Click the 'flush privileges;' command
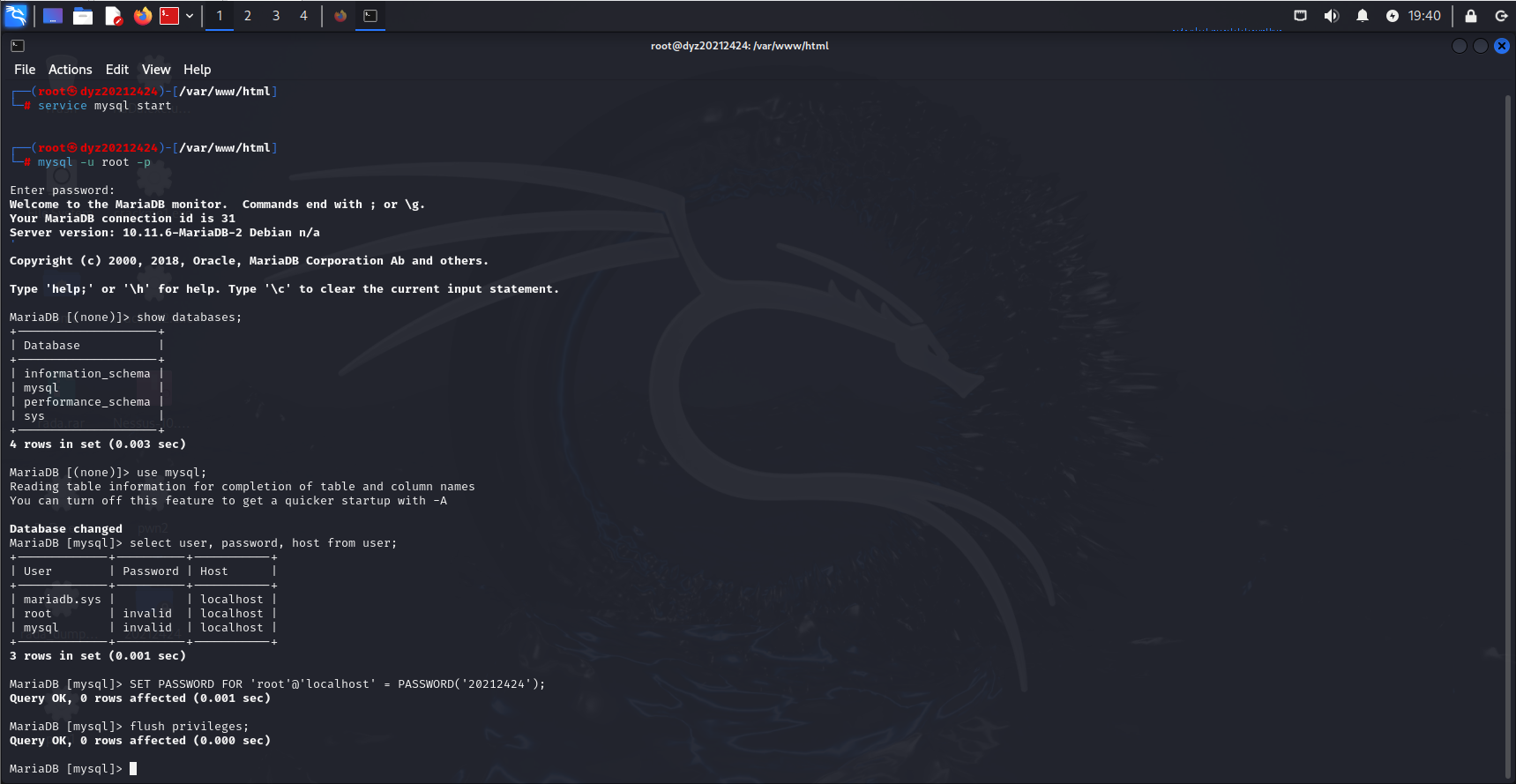The height and width of the screenshot is (784, 1516). (189, 727)
